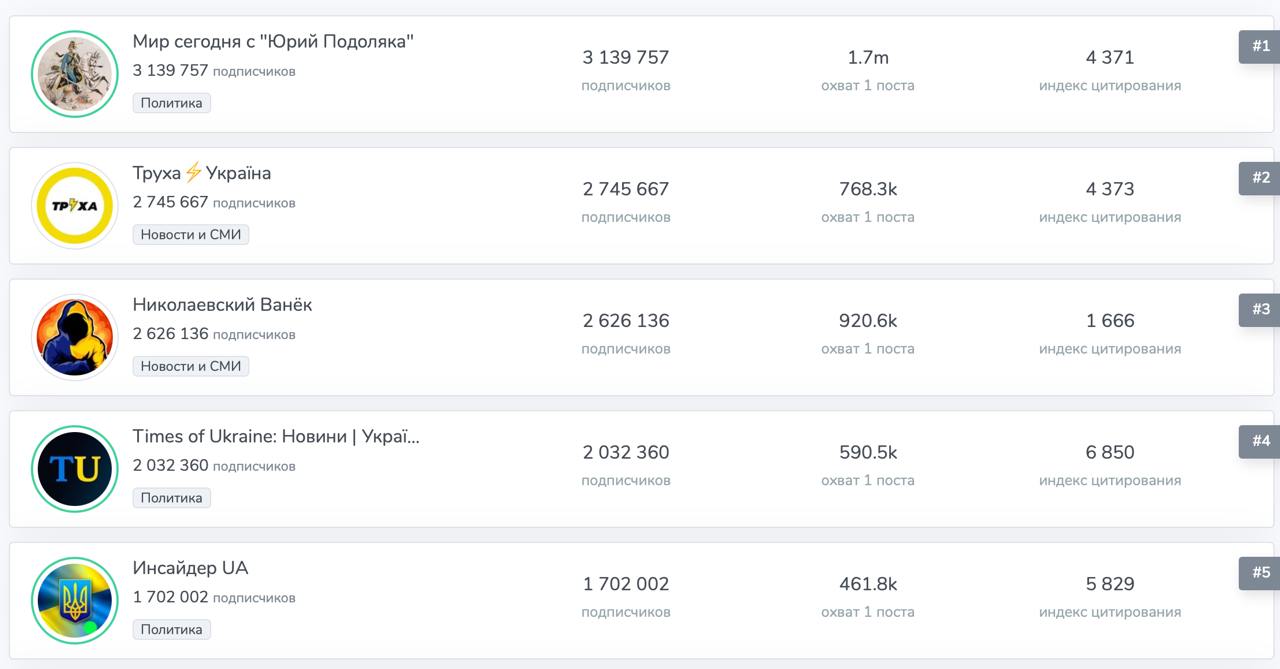Open channel title Мир сегодня с "Юрий Подоляка"
Viewport: 1280px width, 669px height.
pos(273,42)
